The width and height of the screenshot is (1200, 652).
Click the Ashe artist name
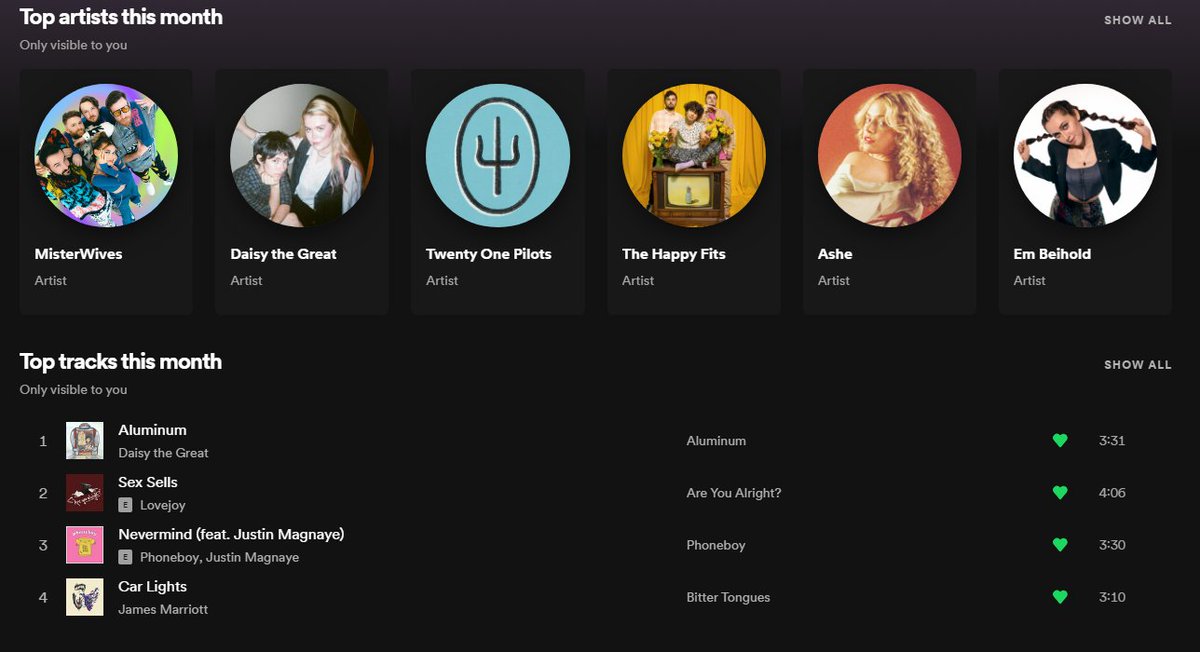tap(835, 254)
